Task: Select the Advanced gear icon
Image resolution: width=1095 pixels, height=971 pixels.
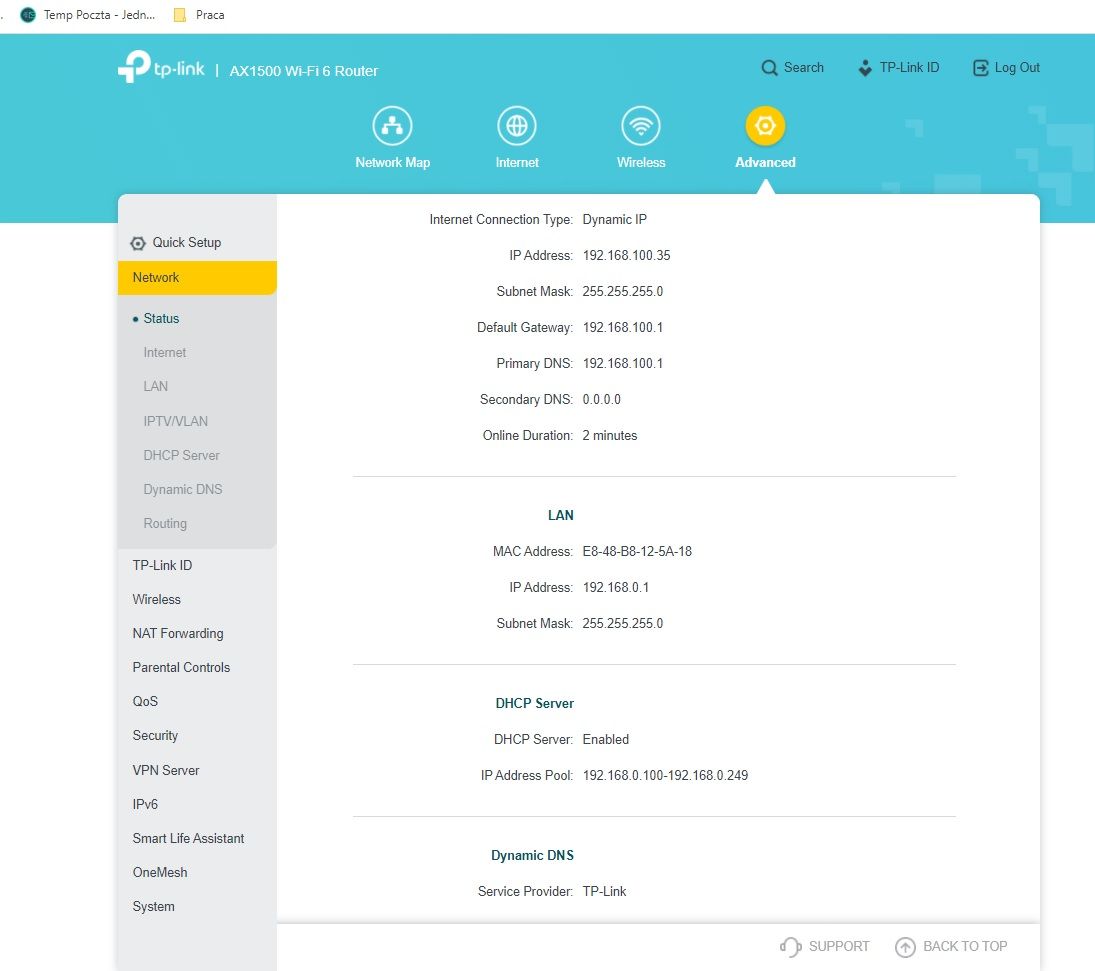Action: (765, 126)
